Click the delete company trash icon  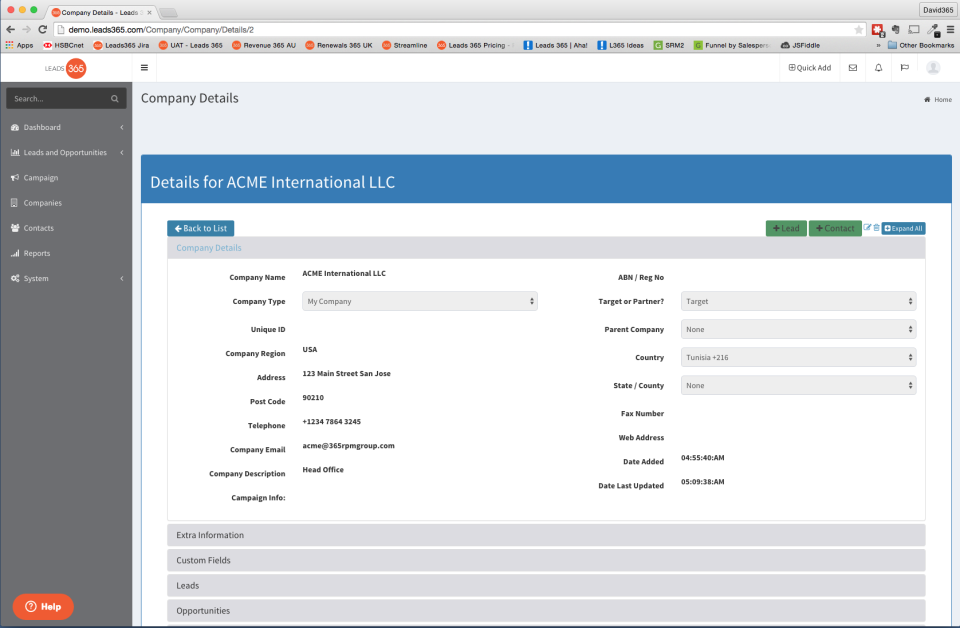point(876,228)
